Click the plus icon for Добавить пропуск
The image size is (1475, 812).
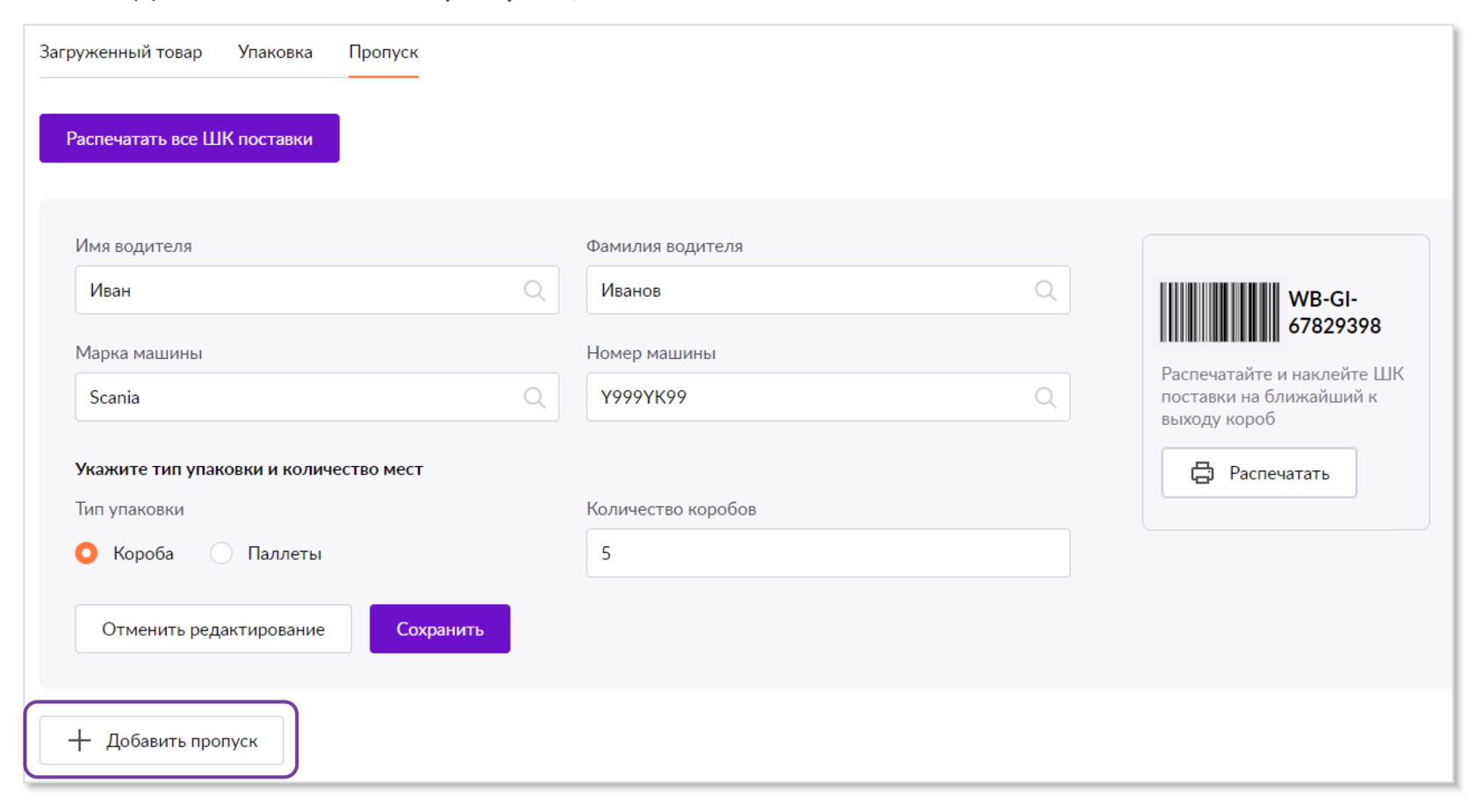click(79, 741)
